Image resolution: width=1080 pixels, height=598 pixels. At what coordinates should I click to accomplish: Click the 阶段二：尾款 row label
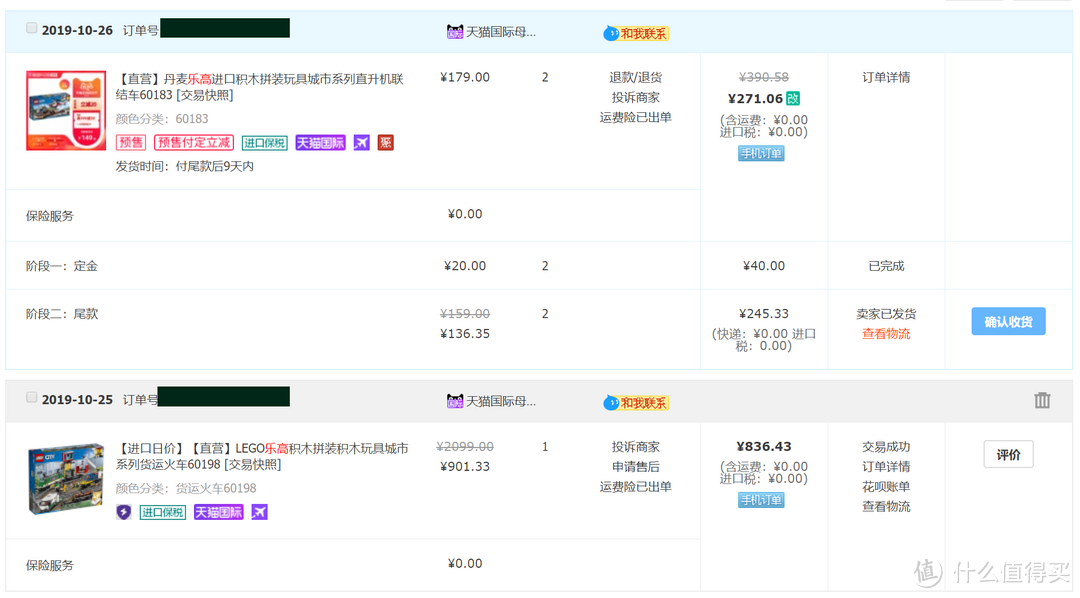tap(62, 313)
